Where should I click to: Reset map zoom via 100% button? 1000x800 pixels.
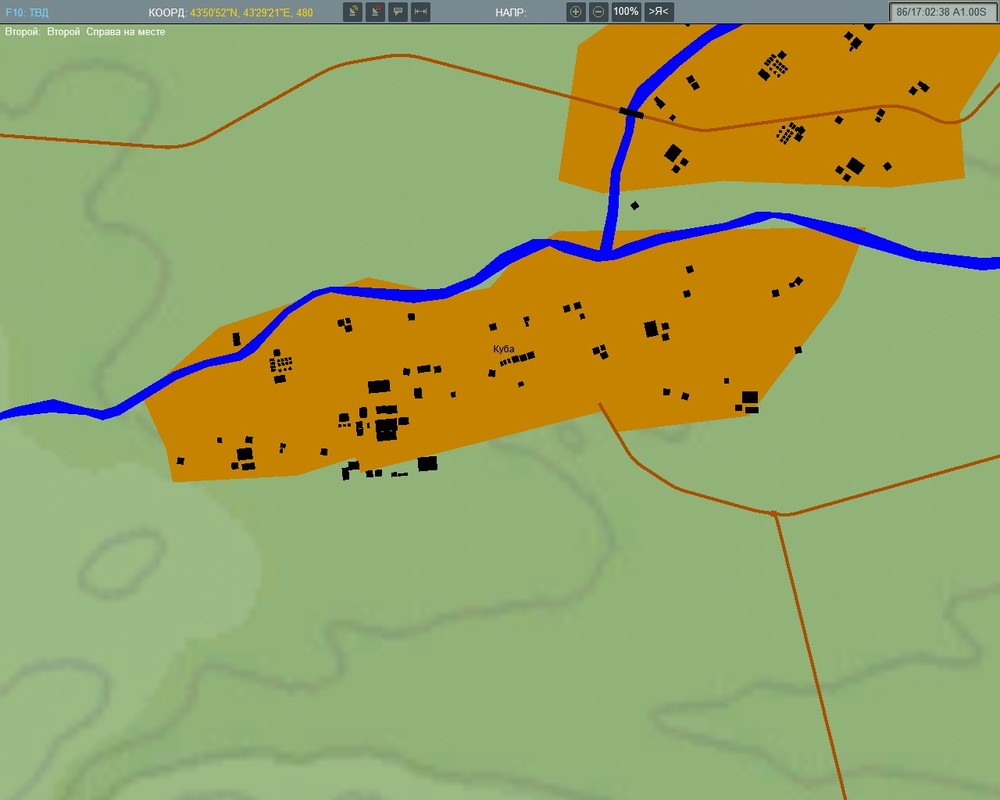click(626, 12)
